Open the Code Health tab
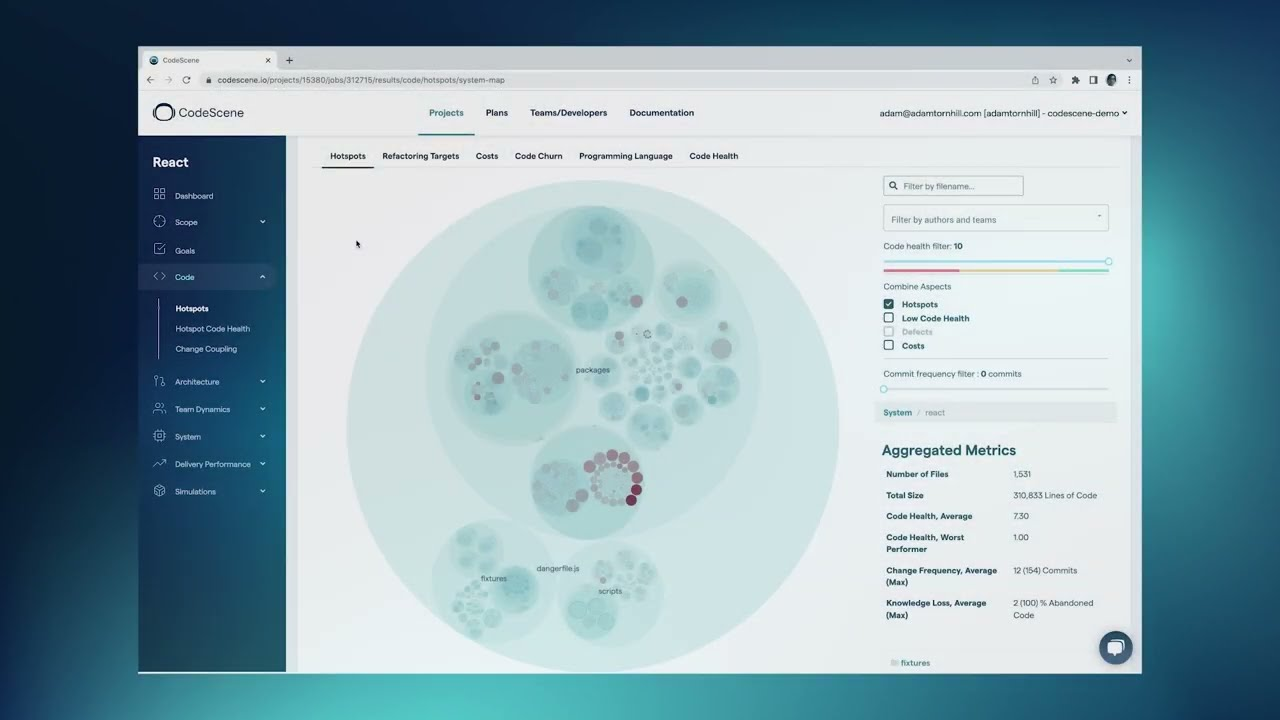 tap(714, 156)
